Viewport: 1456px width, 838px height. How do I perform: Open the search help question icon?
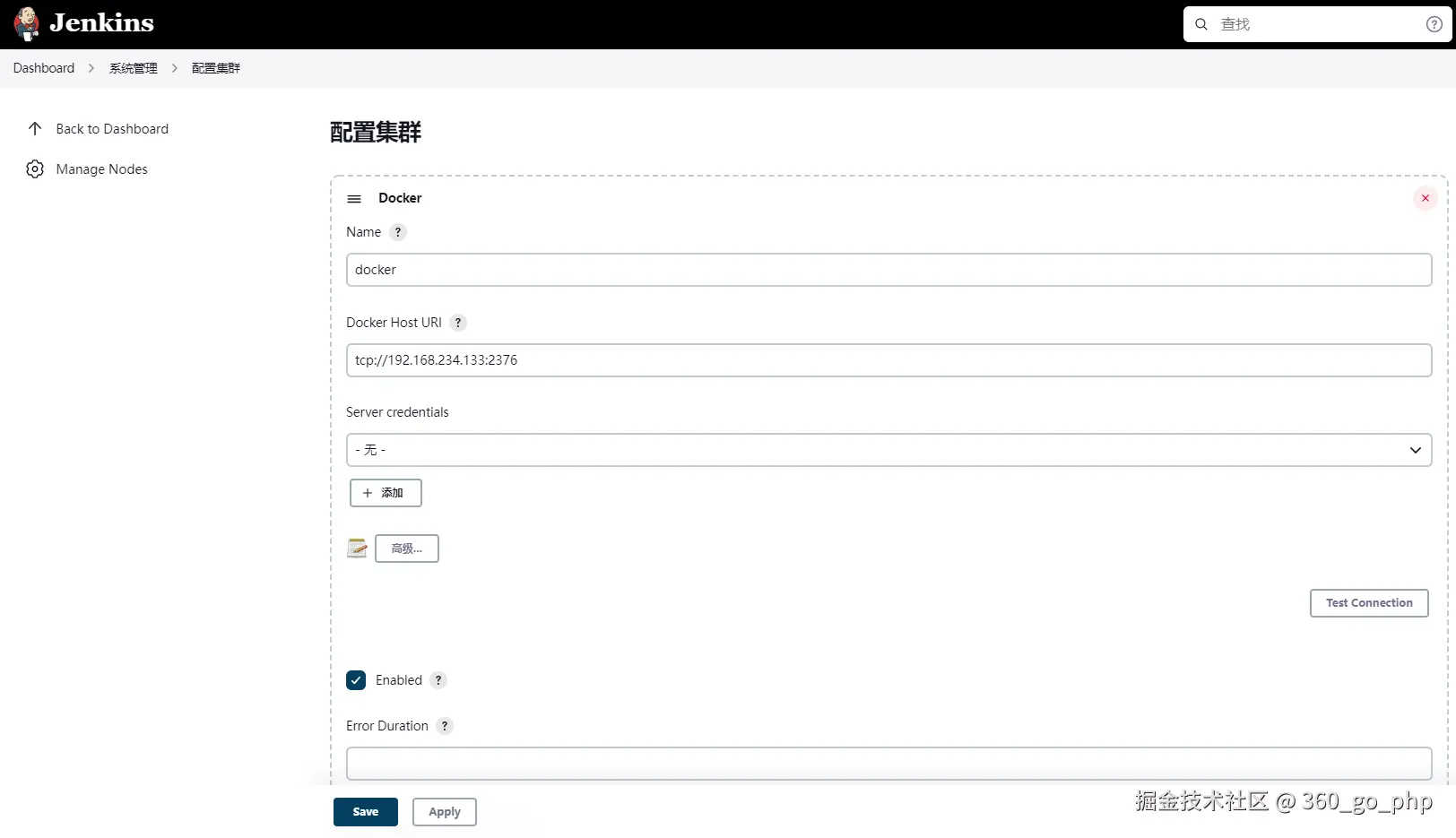[x=1434, y=24]
